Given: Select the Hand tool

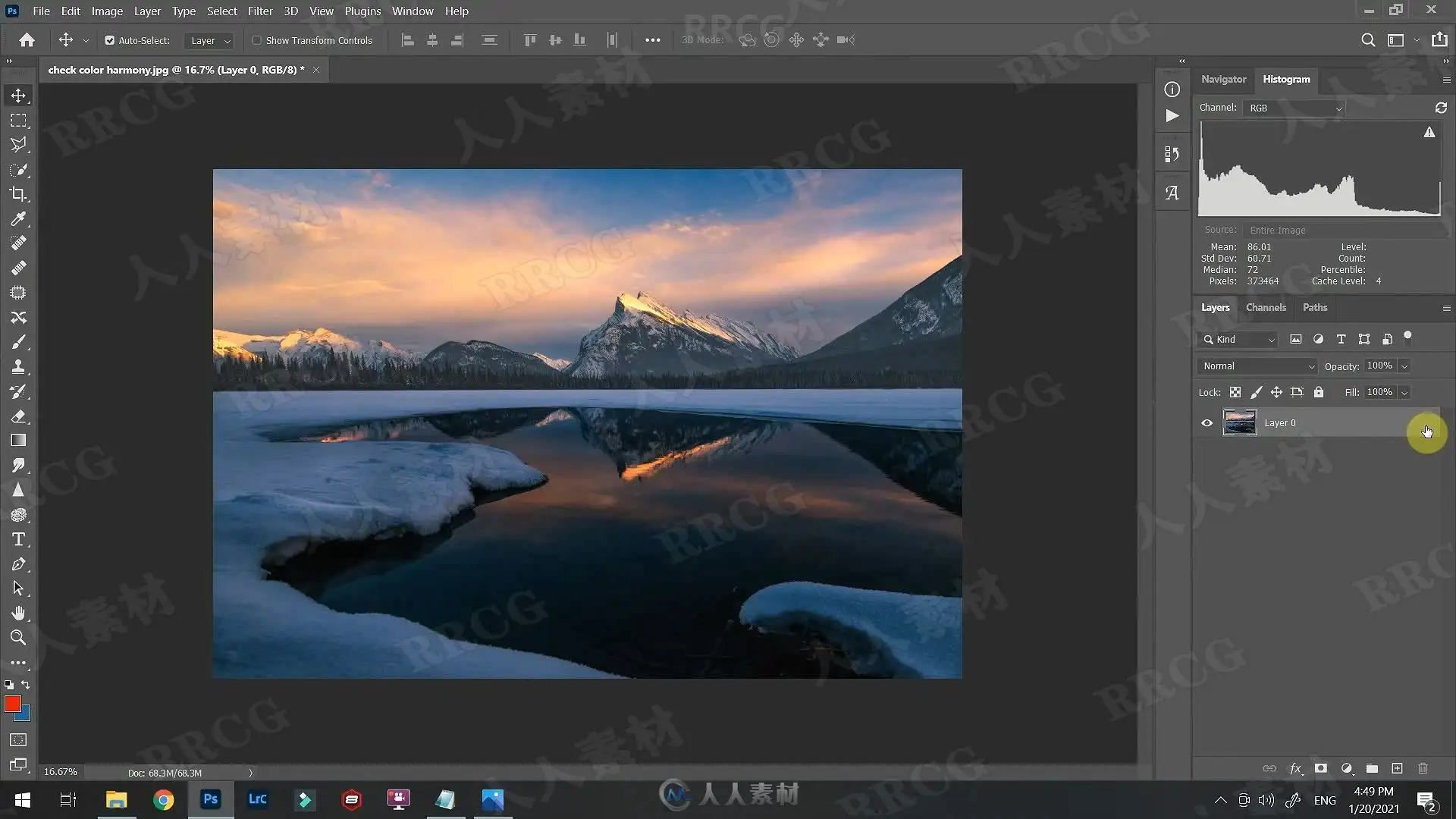Looking at the screenshot, I should tap(18, 613).
